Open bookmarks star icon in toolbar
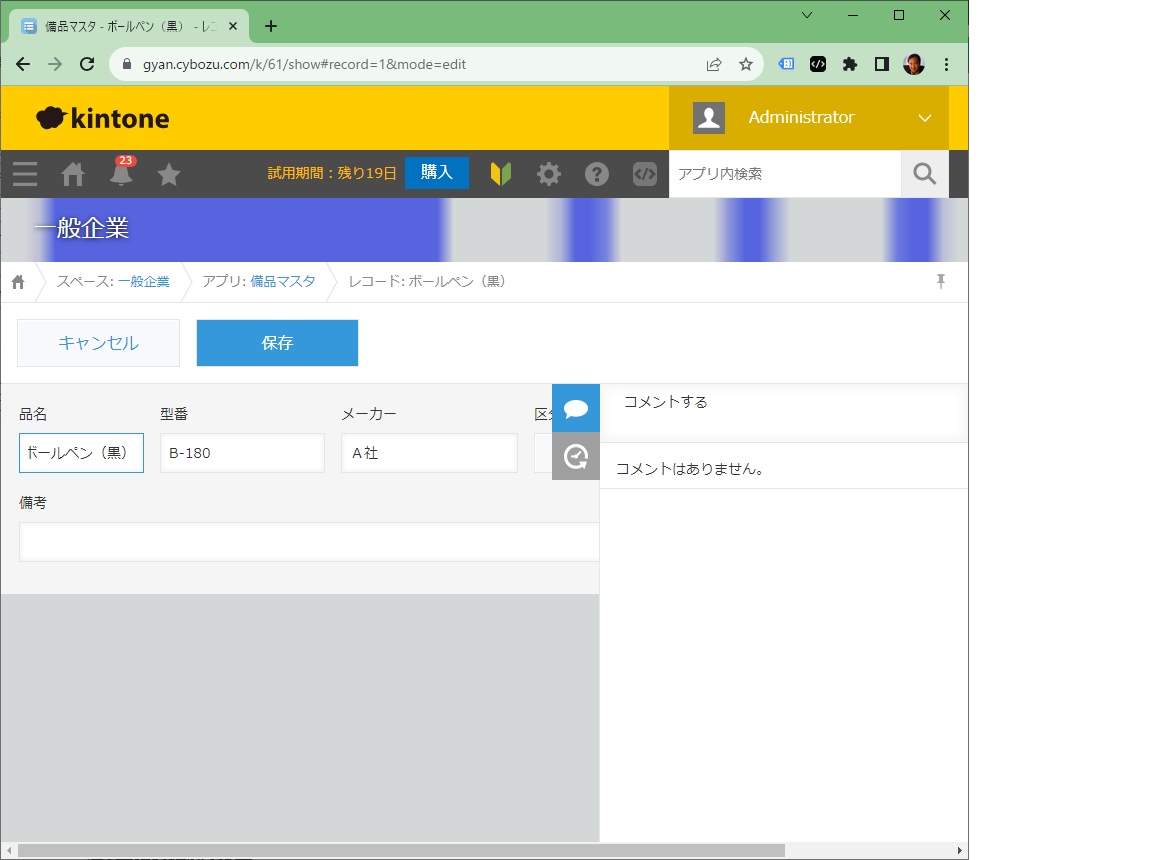This screenshot has width=1152, height=860. (x=169, y=174)
